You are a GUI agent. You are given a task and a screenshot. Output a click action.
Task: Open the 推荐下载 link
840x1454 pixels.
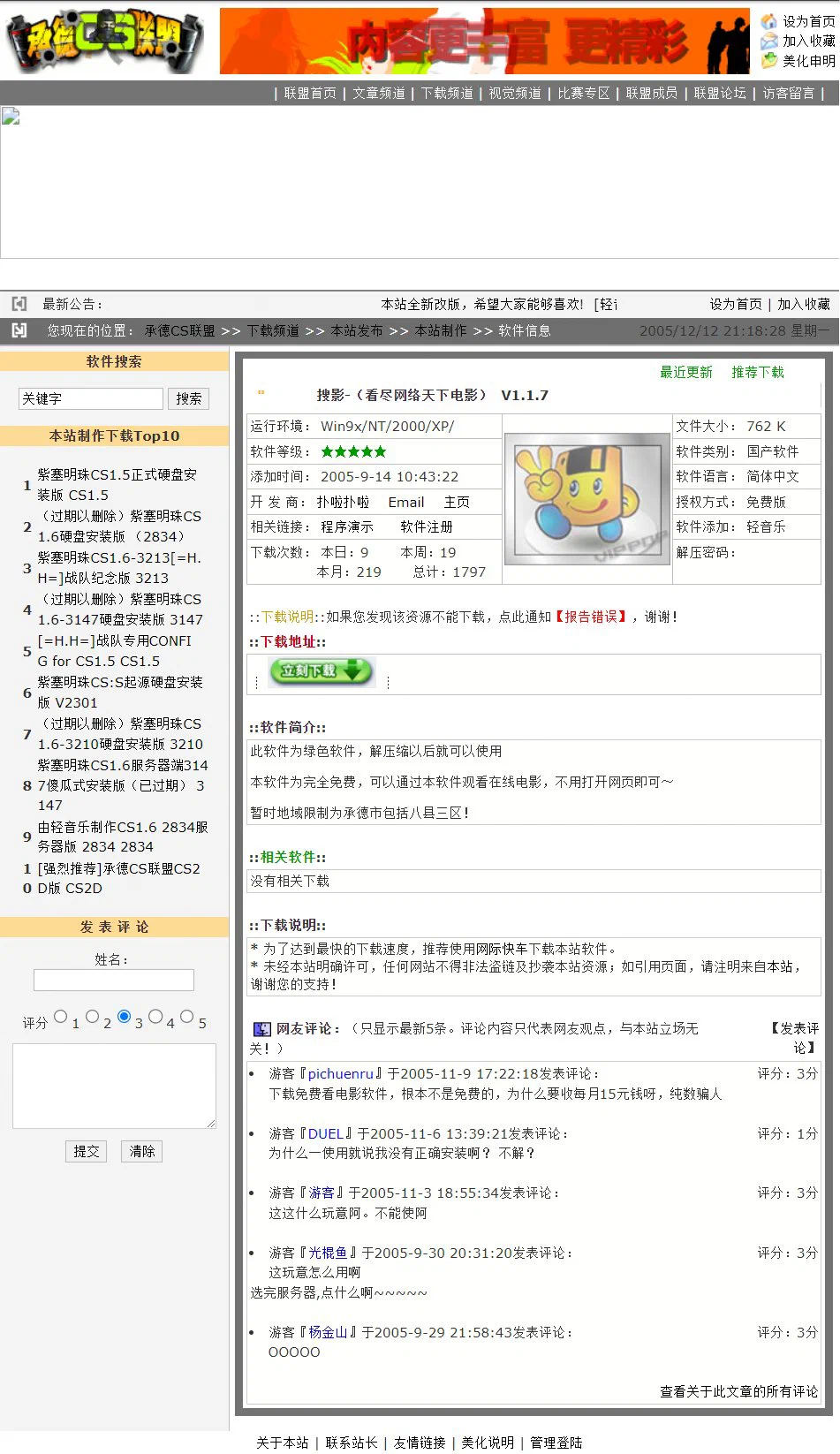point(758,373)
